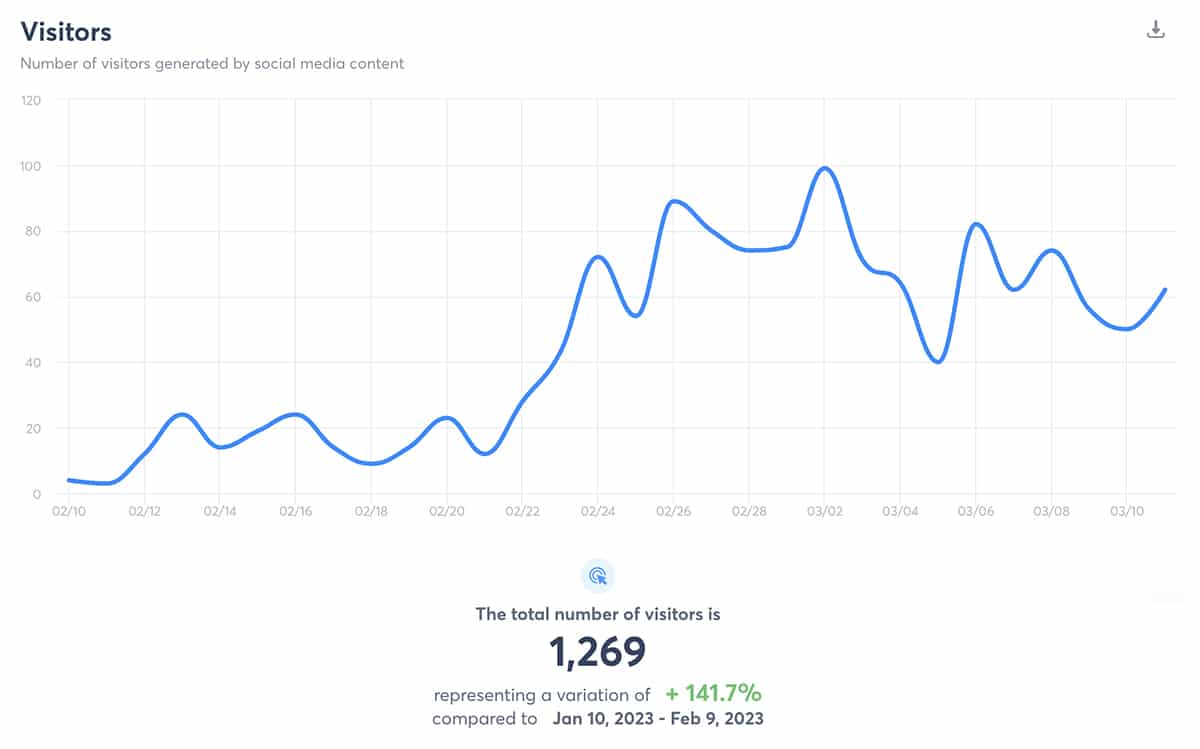This screenshot has height=749, width=1200.
Task: Click the total visitors number 1,269
Action: tap(598, 652)
